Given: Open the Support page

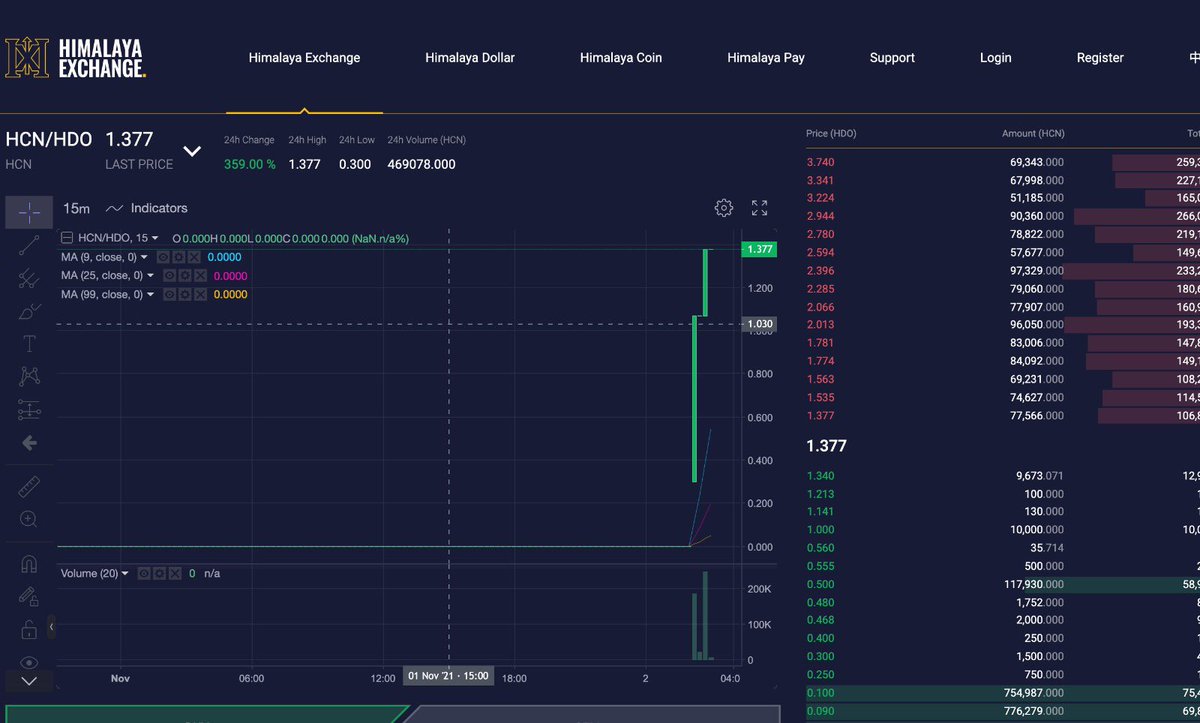Looking at the screenshot, I should point(892,58).
